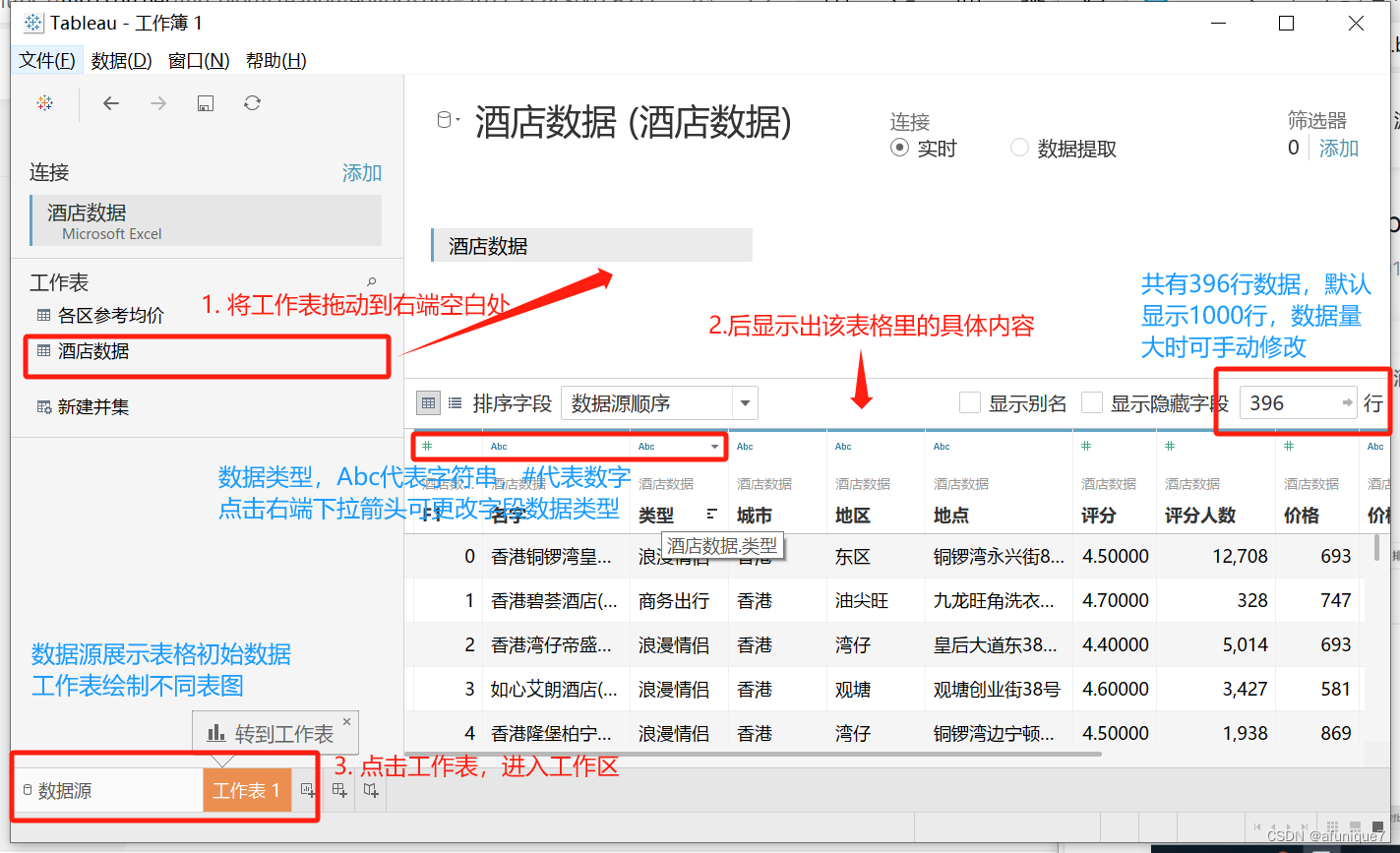This screenshot has height=853, width=1400.
Task: Enable the 显示别名 checkbox
Action: point(970,401)
